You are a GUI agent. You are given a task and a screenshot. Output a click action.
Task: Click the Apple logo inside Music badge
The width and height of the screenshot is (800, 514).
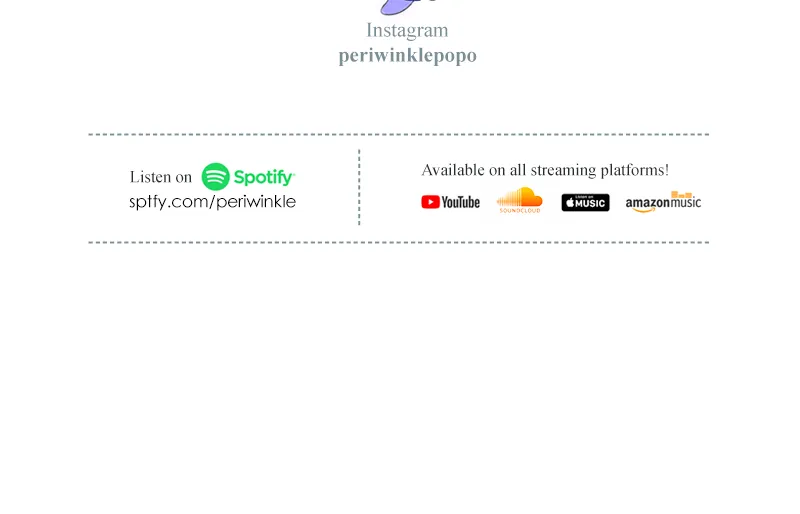pos(570,203)
